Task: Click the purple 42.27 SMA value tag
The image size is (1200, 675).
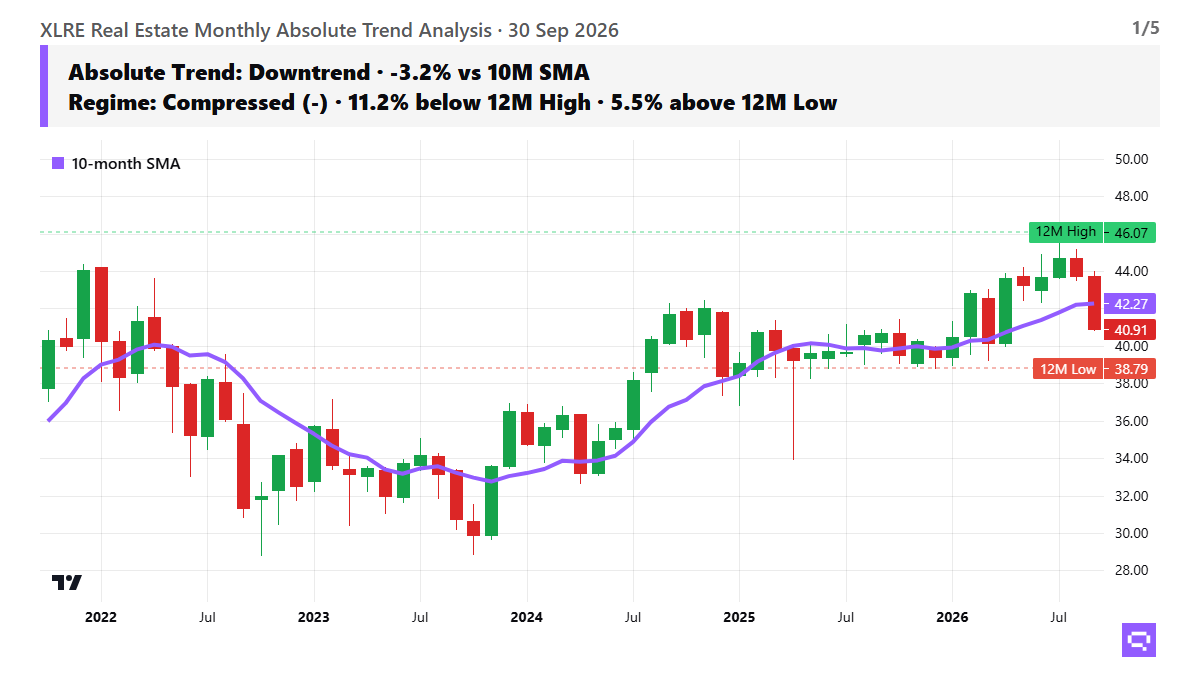Action: point(1131,304)
